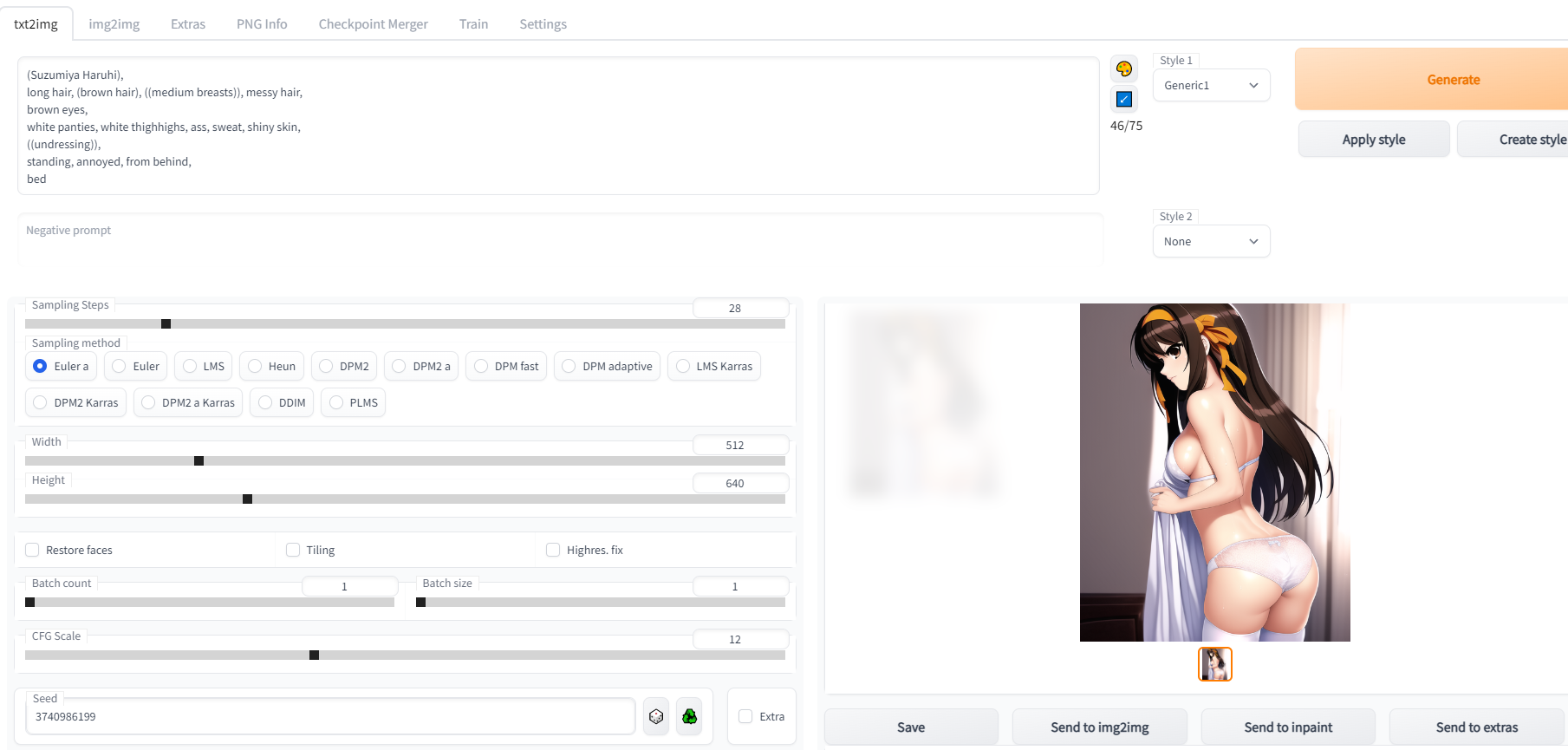Save the generated image

pyautogui.click(x=911, y=727)
